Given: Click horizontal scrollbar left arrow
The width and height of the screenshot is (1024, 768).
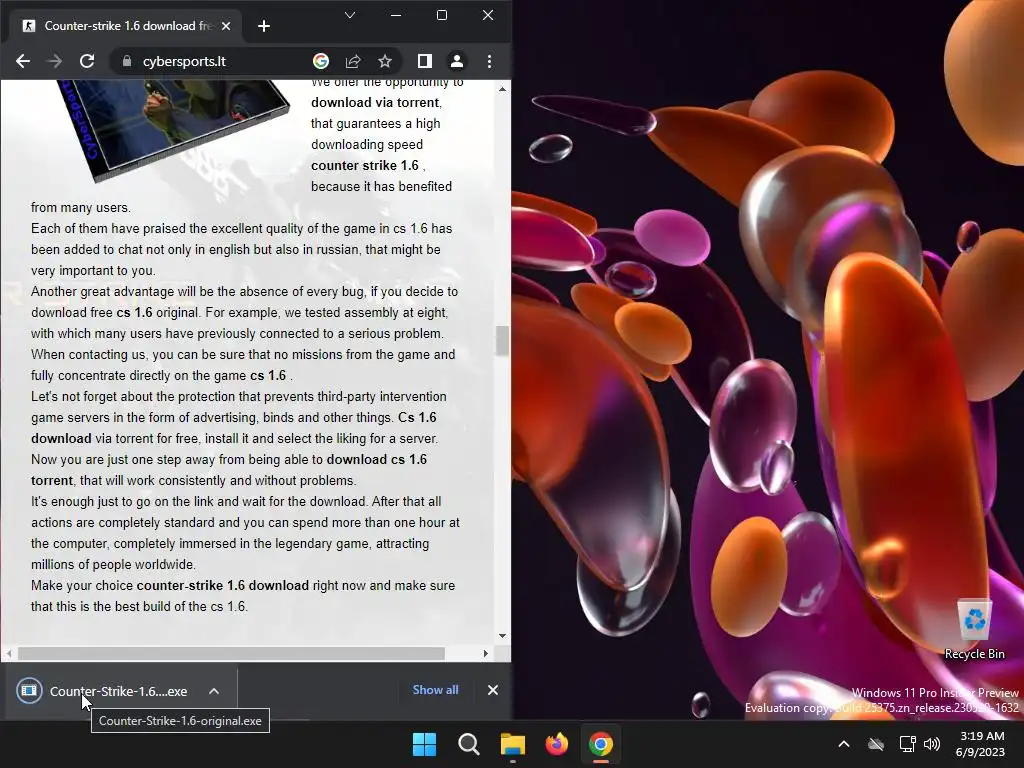Looking at the screenshot, I should tap(8, 653).
